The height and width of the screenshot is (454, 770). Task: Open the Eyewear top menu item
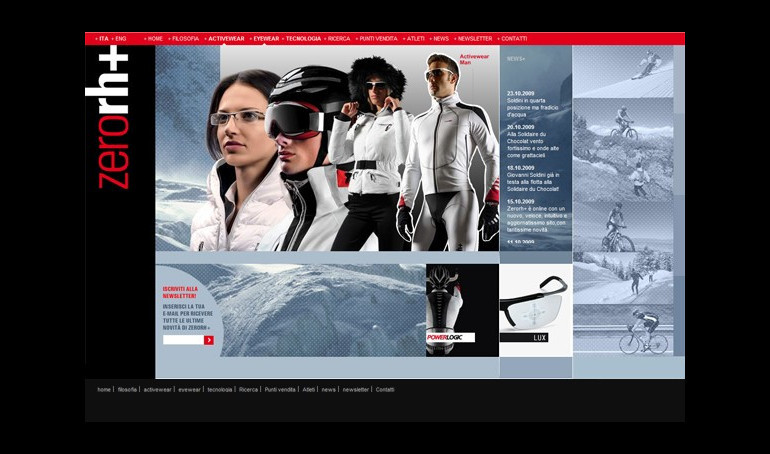(x=266, y=39)
